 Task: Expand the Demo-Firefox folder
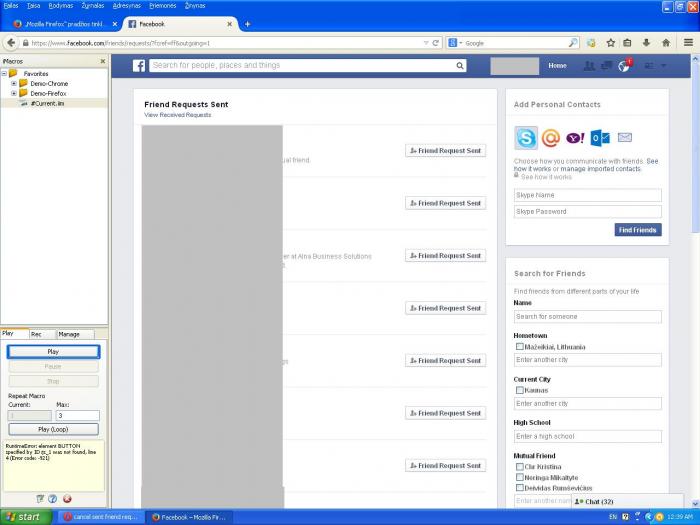[14, 93]
